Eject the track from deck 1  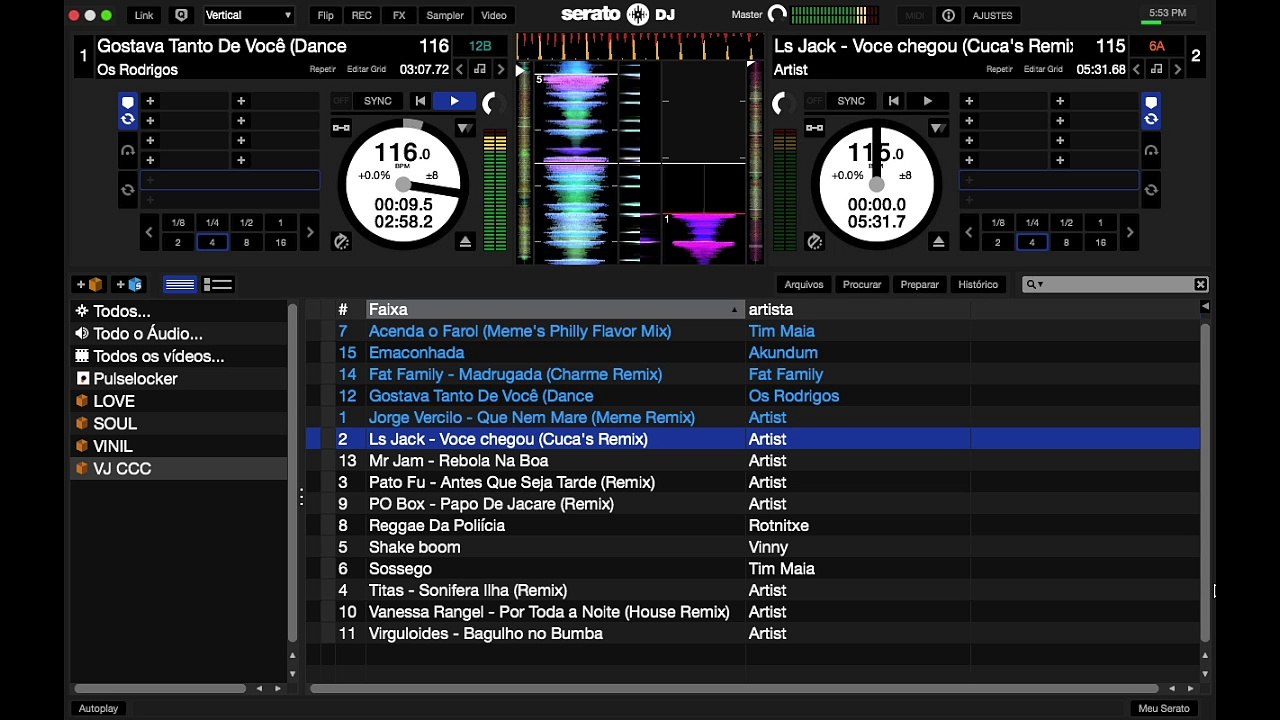465,242
